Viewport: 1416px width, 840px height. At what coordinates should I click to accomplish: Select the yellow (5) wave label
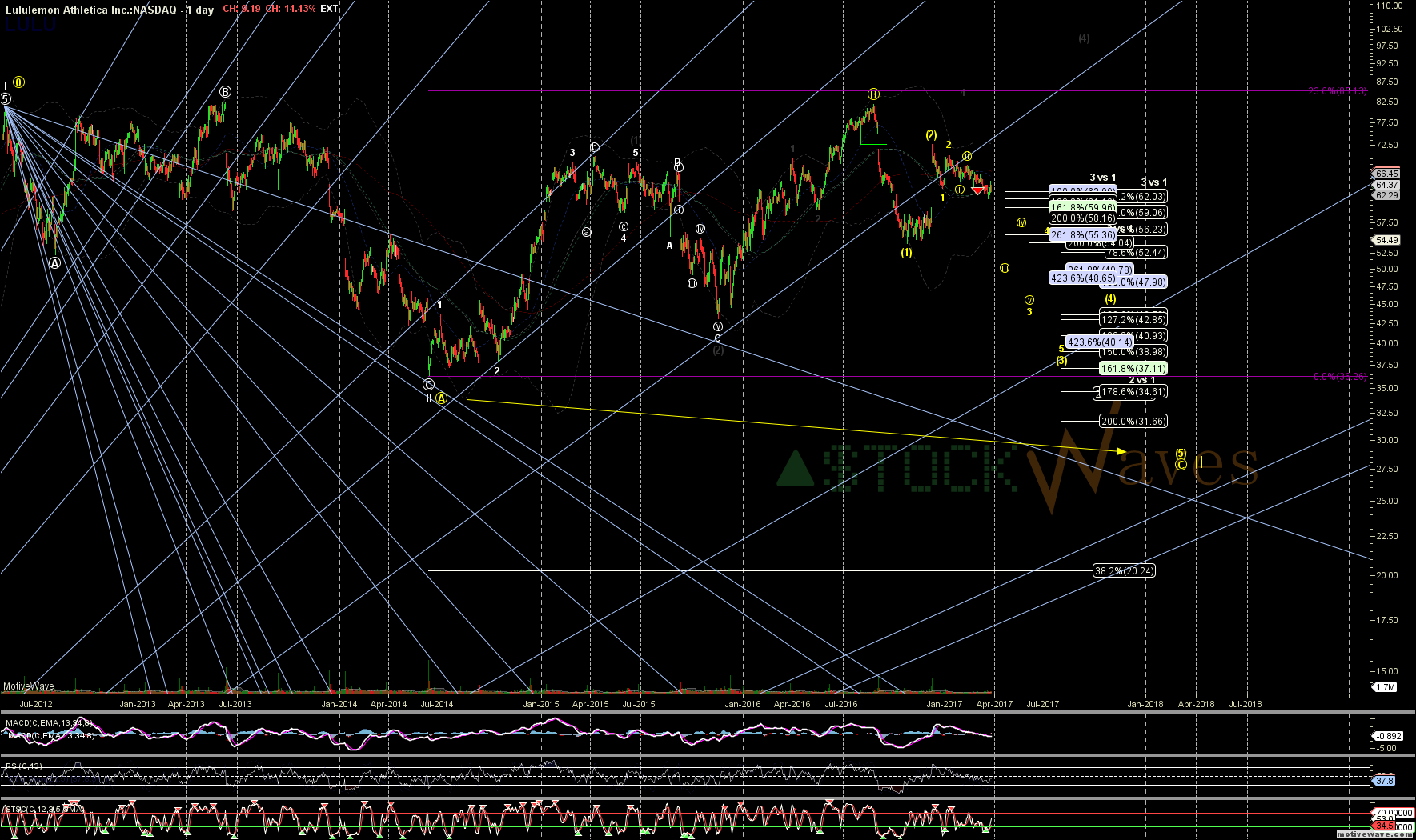tap(1181, 454)
